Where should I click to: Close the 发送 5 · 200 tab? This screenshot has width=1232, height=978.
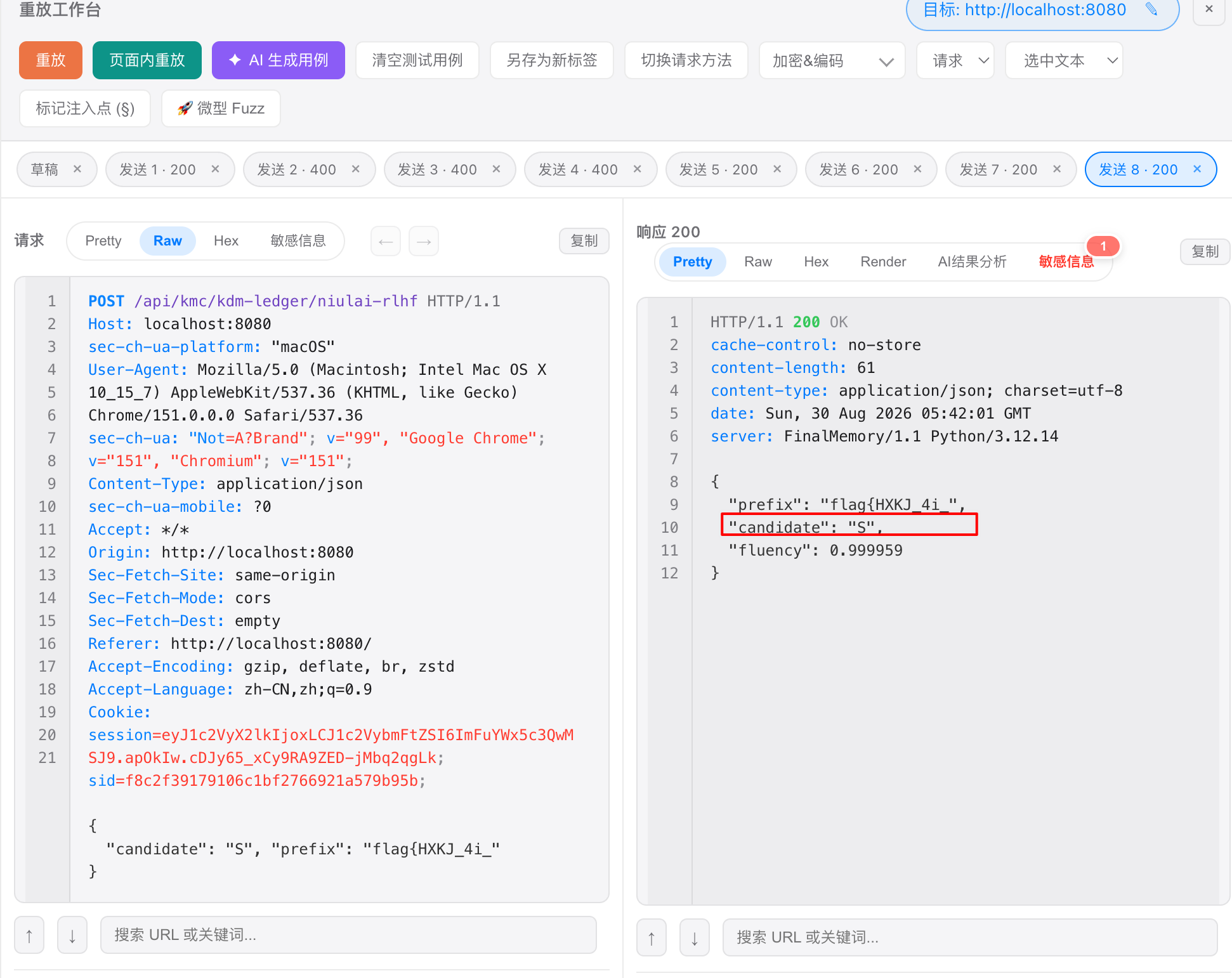pyautogui.click(x=777, y=169)
